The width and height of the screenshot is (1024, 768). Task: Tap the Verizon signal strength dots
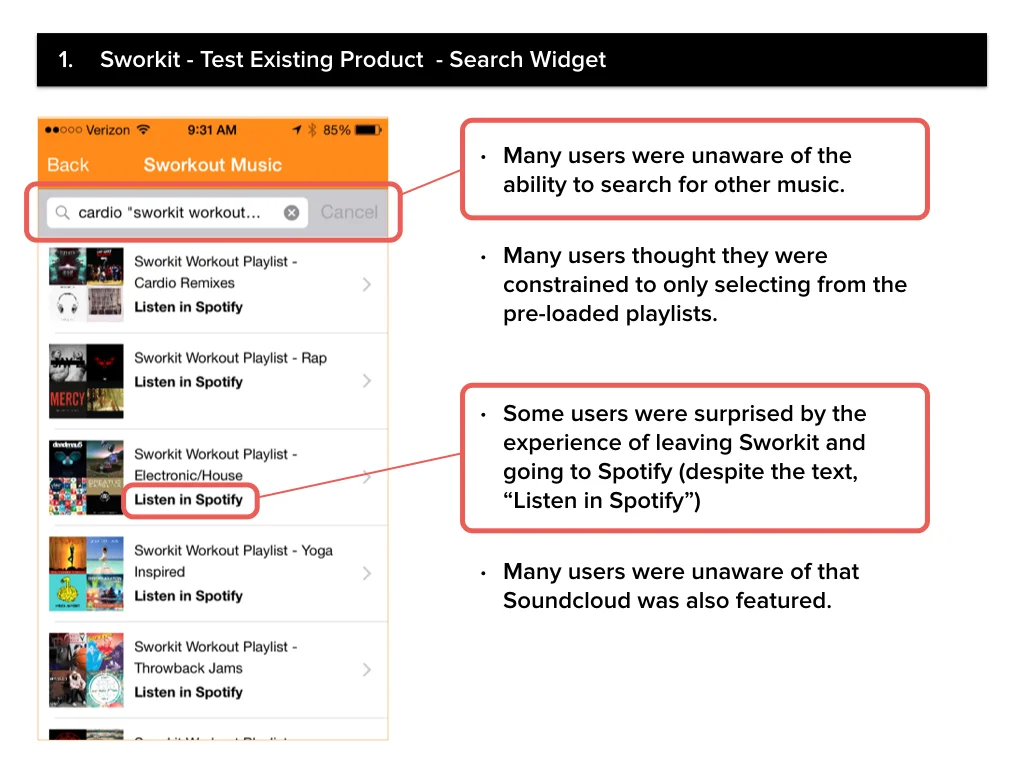pos(63,130)
